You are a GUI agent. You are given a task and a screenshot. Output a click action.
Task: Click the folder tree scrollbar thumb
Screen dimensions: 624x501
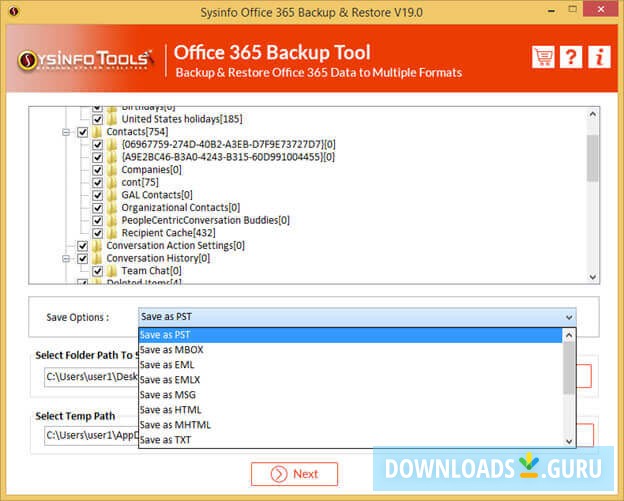click(x=593, y=158)
